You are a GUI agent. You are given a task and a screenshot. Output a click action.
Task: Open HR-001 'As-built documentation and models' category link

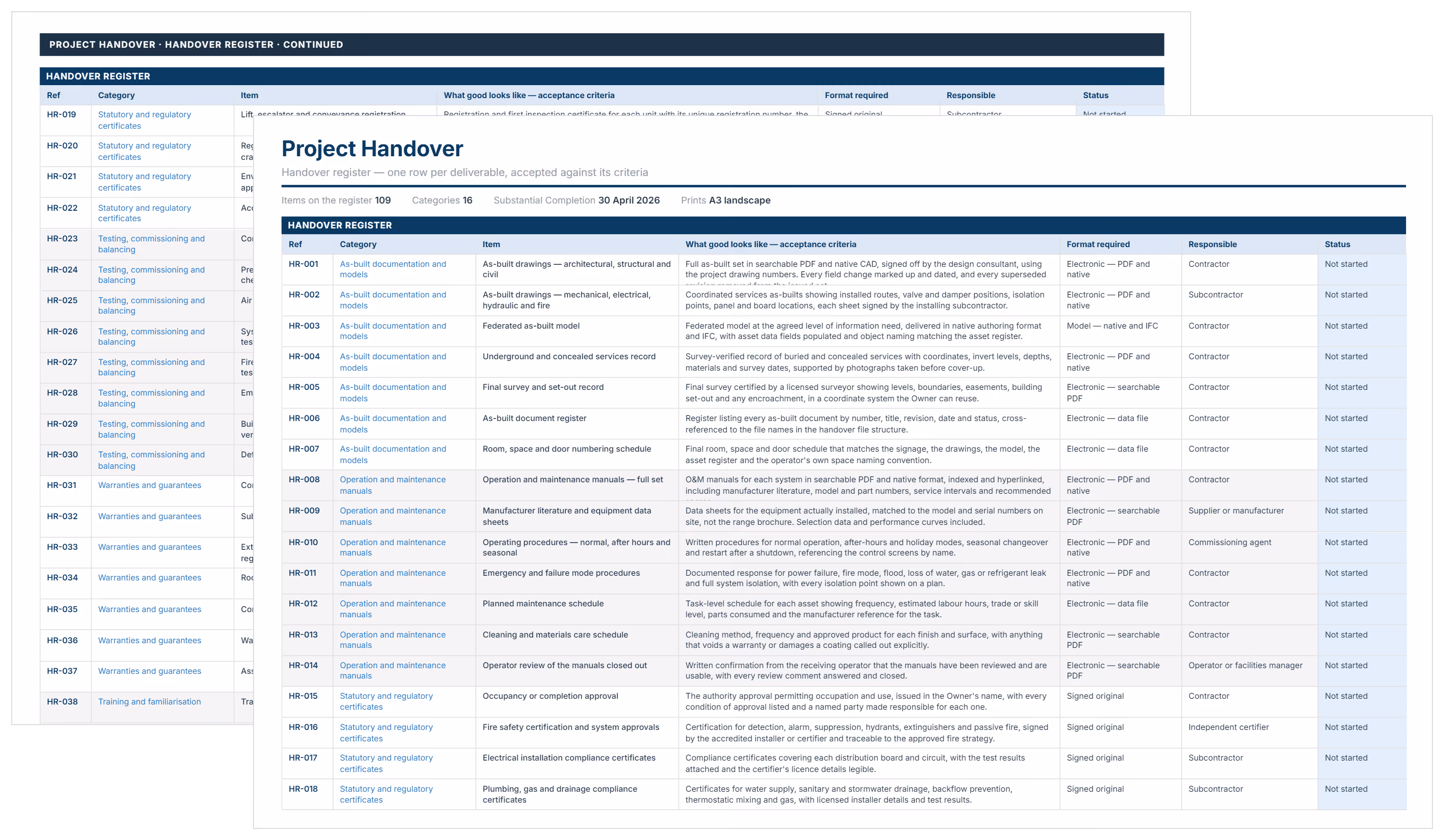coord(393,269)
